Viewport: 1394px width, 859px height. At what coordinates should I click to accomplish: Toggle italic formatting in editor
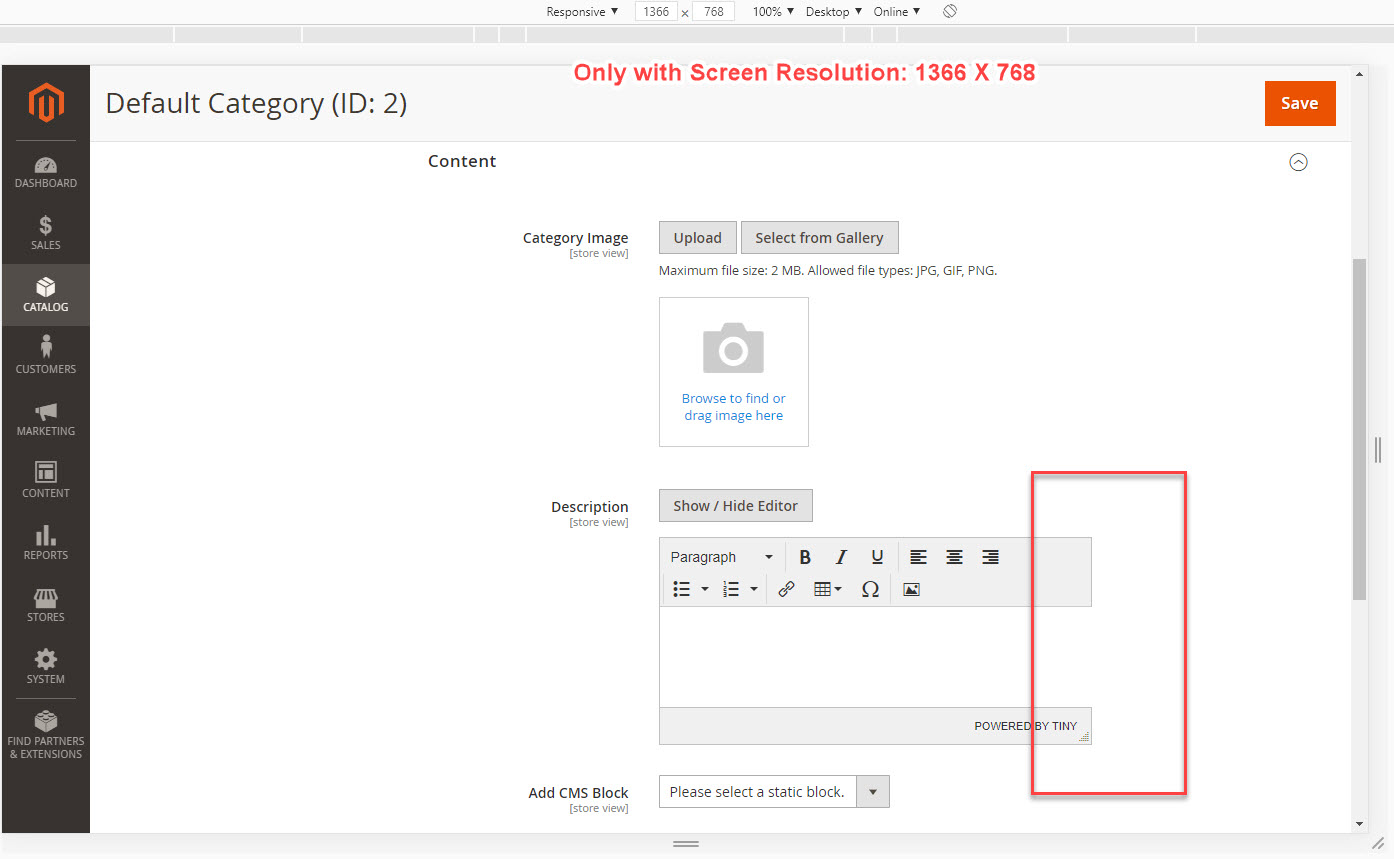click(841, 557)
